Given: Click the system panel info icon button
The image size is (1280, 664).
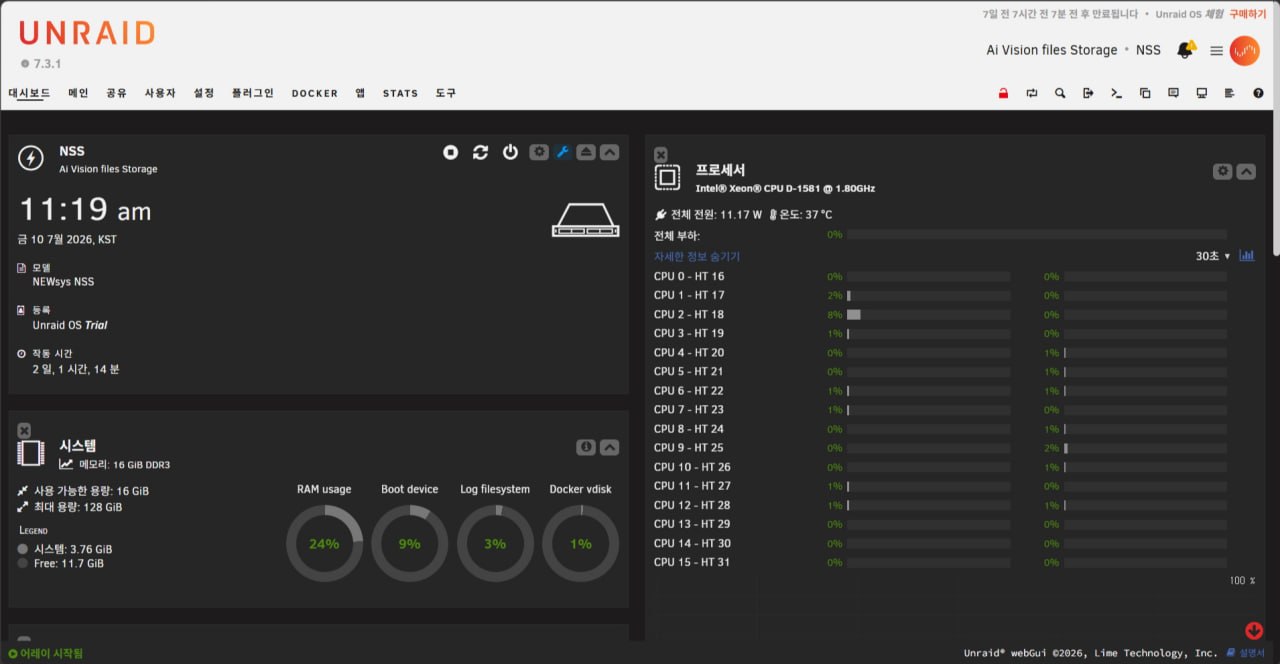Looking at the screenshot, I should (587, 447).
